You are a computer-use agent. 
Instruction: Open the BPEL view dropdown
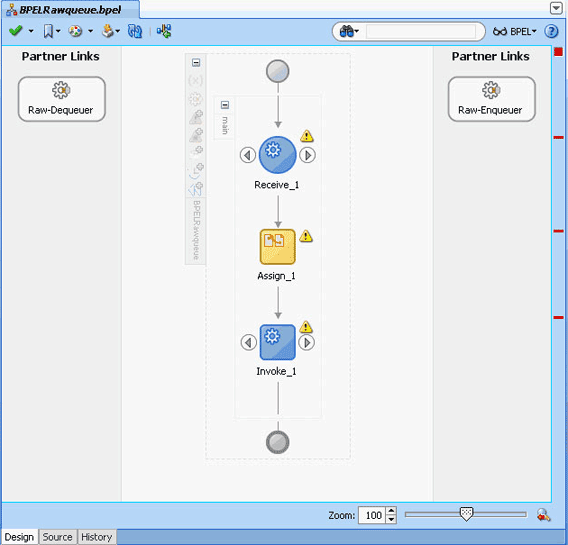pos(514,32)
